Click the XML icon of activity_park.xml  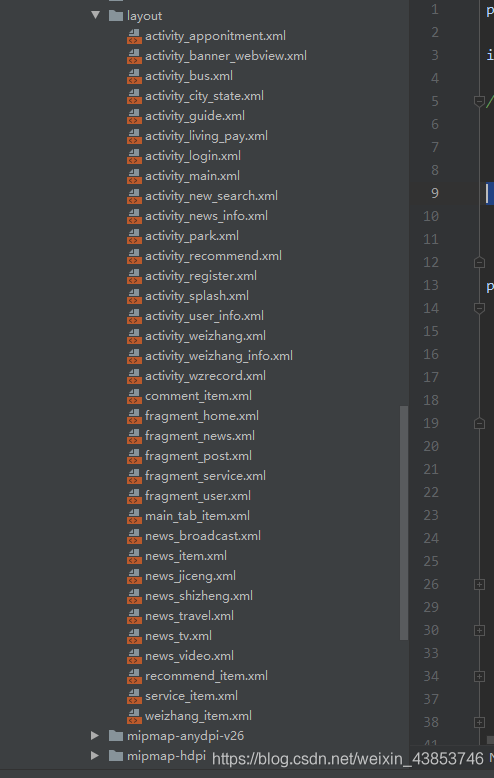point(134,236)
